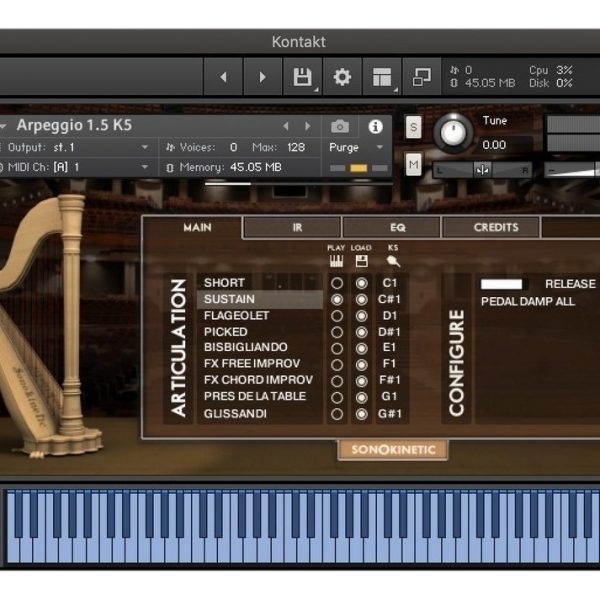600x600 pixels.
Task: Click the G#1 keyswitch value
Action: pos(390,414)
